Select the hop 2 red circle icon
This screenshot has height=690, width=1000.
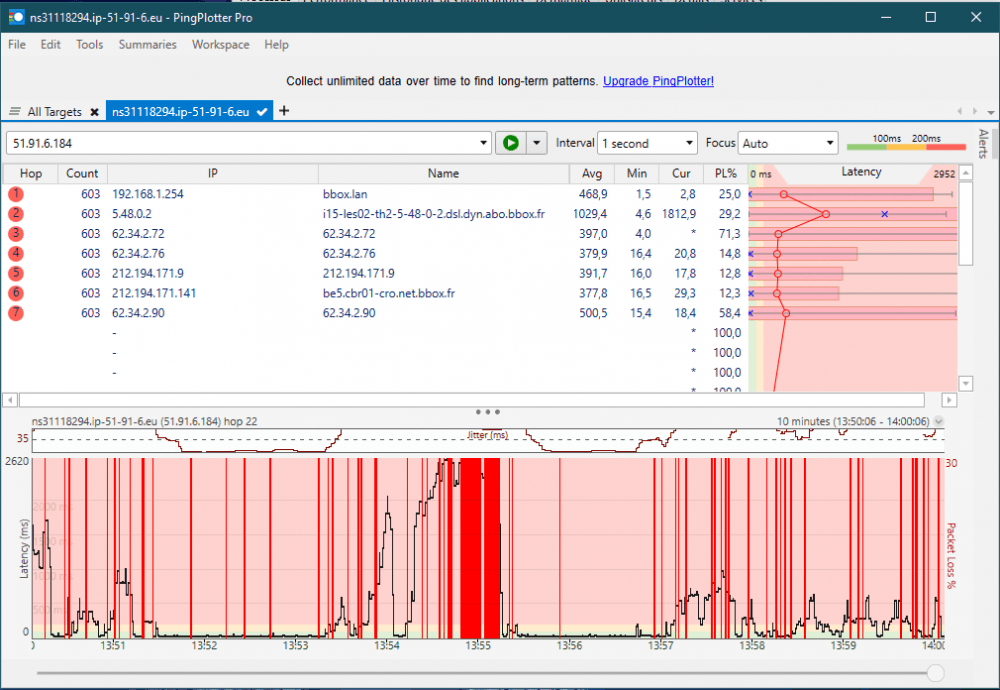coord(16,213)
